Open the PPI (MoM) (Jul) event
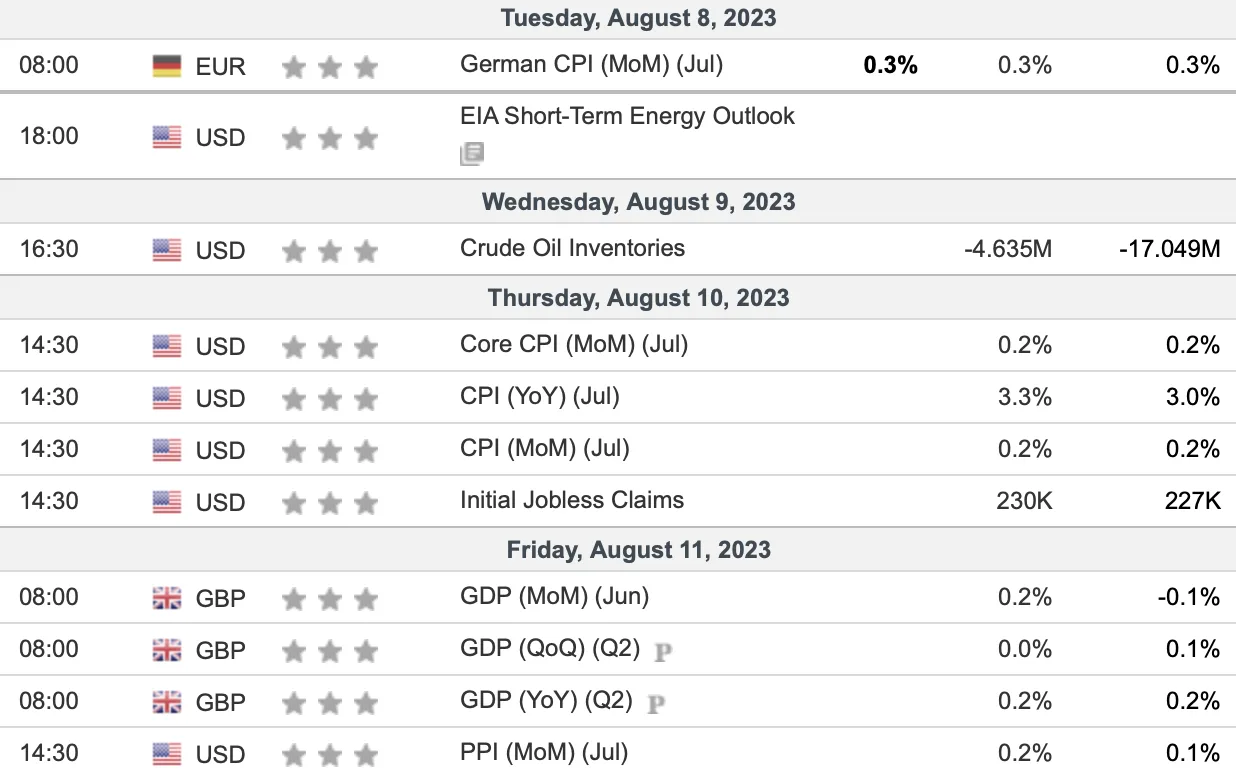Screen dimensions: 1236x778 (x=544, y=752)
